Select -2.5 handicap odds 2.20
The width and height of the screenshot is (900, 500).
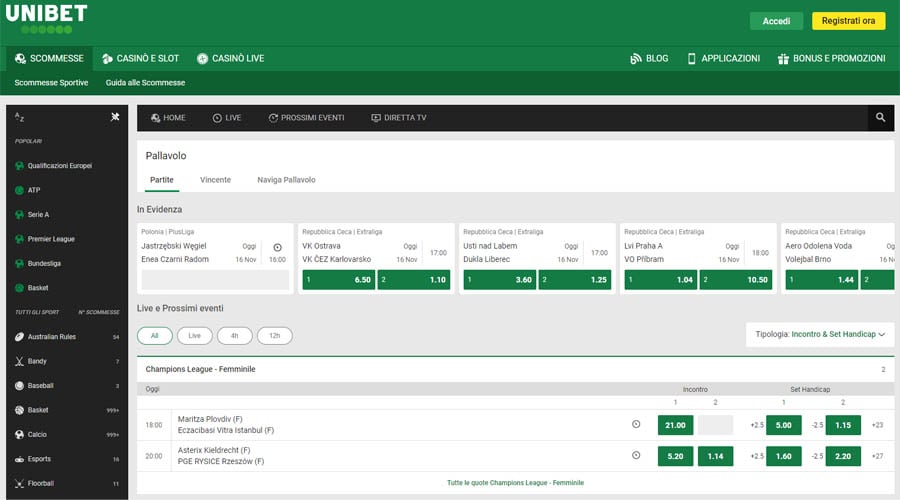coord(843,456)
